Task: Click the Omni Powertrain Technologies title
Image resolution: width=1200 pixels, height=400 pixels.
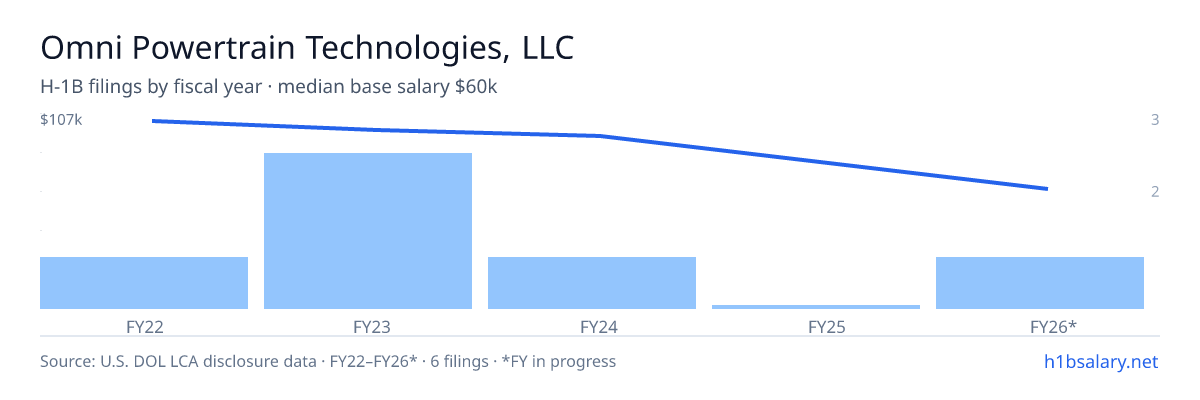Action: click(x=307, y=47)
